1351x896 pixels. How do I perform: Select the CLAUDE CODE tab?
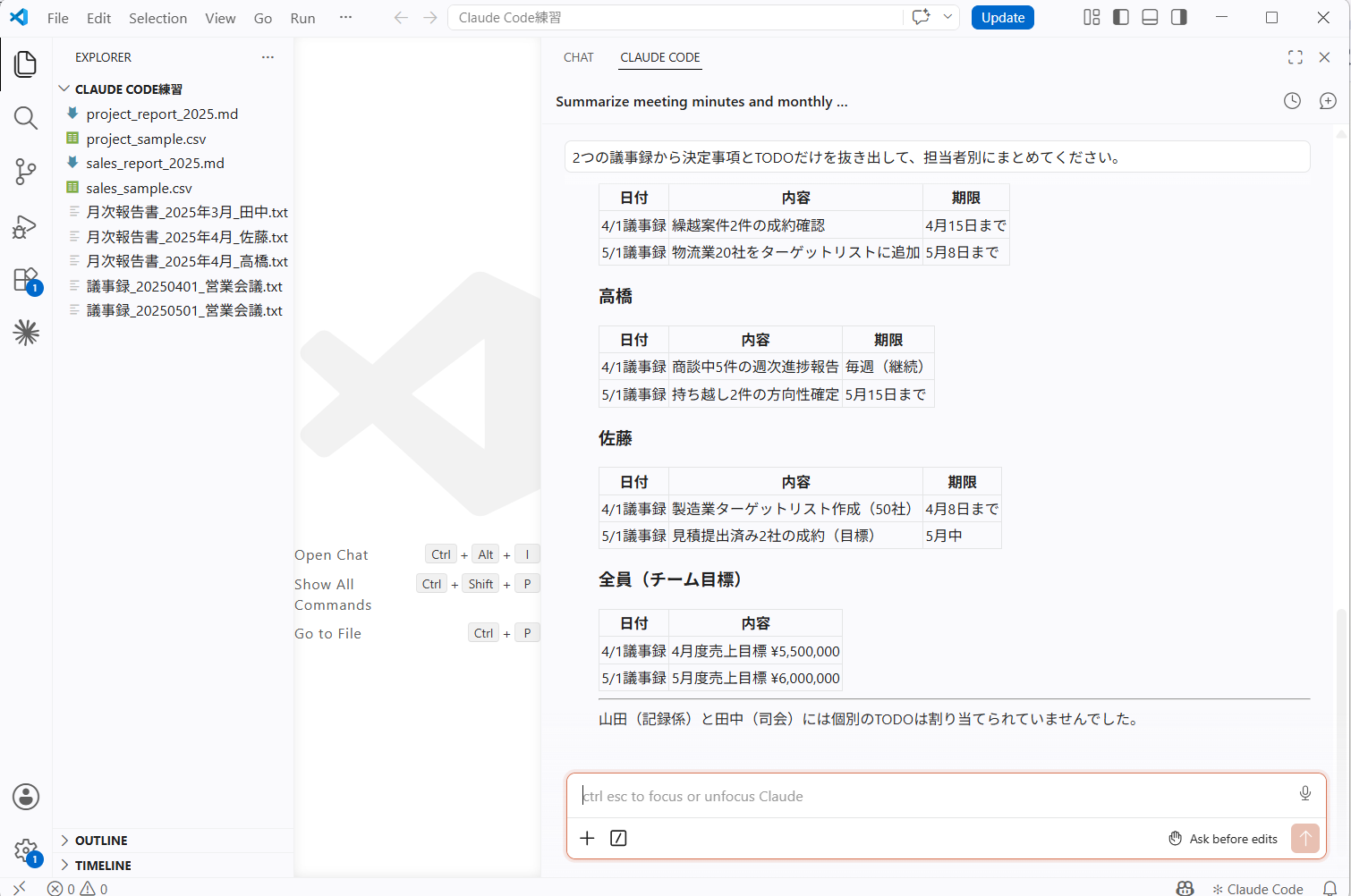tap(660, 57)
